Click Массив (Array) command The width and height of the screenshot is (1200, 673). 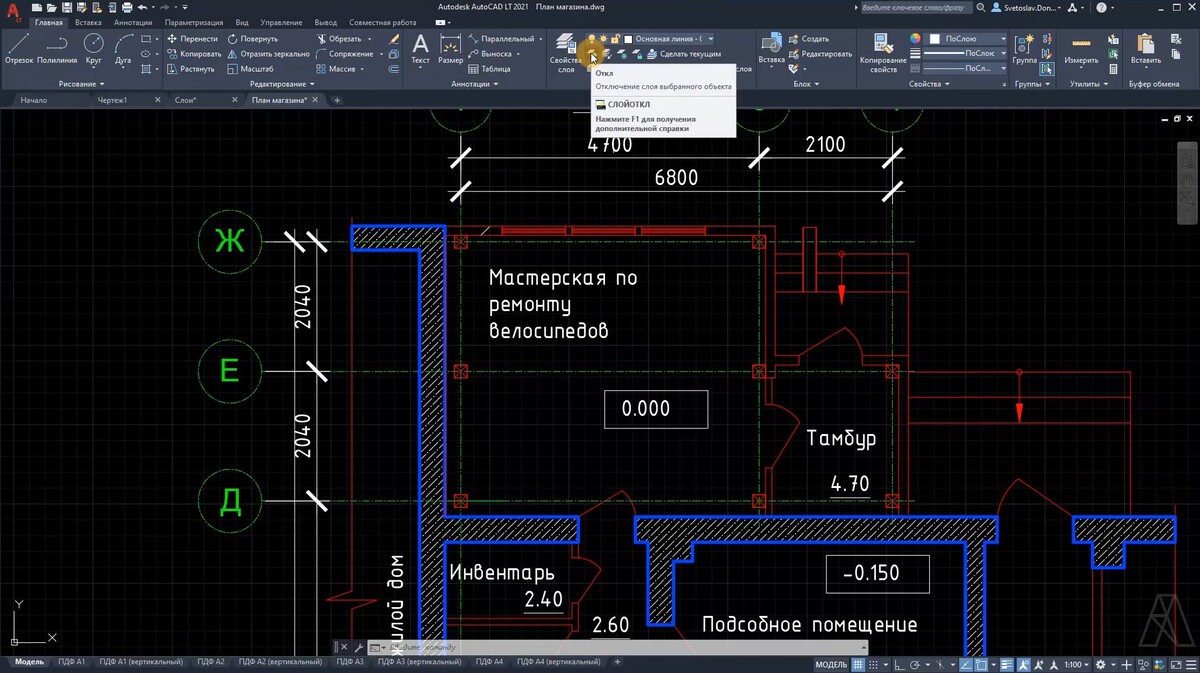coord(335,69)
